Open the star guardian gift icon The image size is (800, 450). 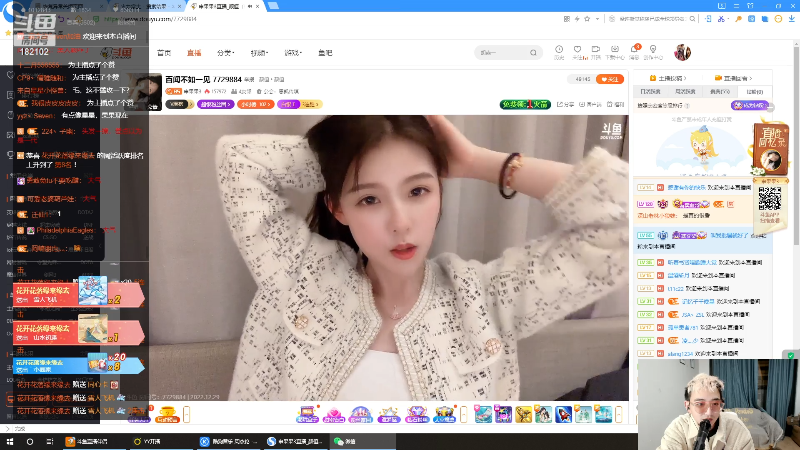click(x=388, y=414)
